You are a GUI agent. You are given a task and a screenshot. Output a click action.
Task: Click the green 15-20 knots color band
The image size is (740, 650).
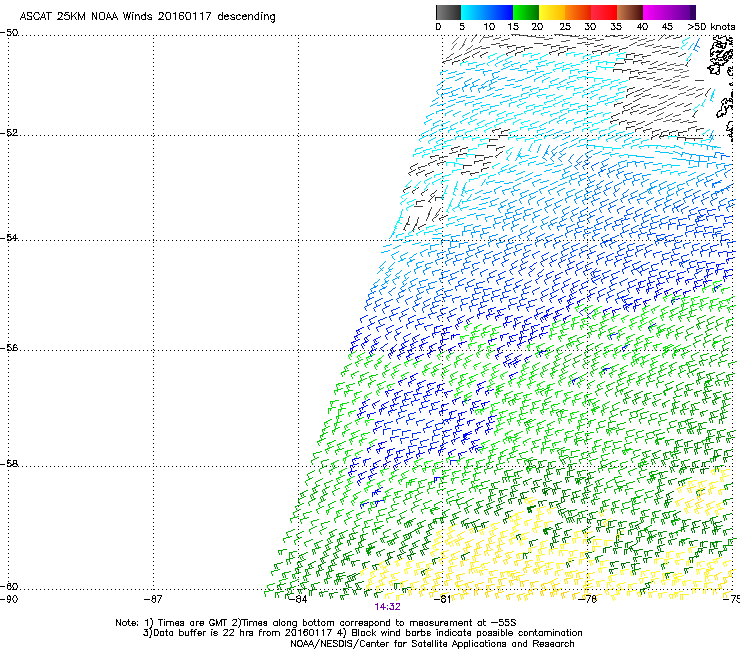[x=526, y=12]
